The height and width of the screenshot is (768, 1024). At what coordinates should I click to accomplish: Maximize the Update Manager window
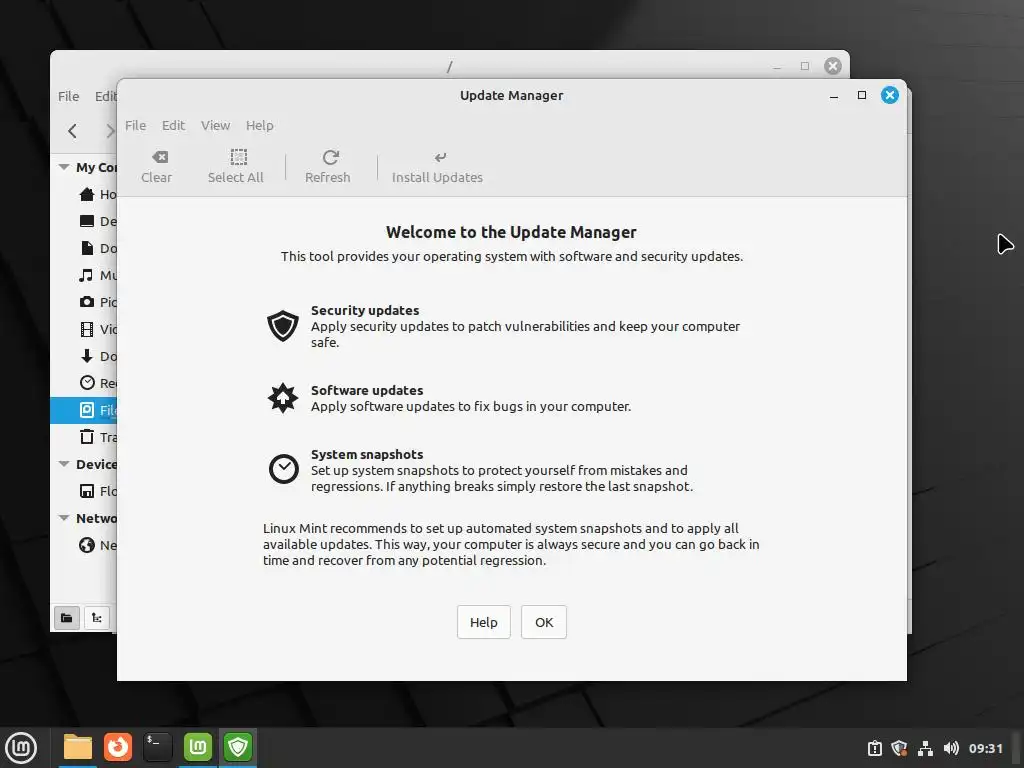(x=862, y=95)
